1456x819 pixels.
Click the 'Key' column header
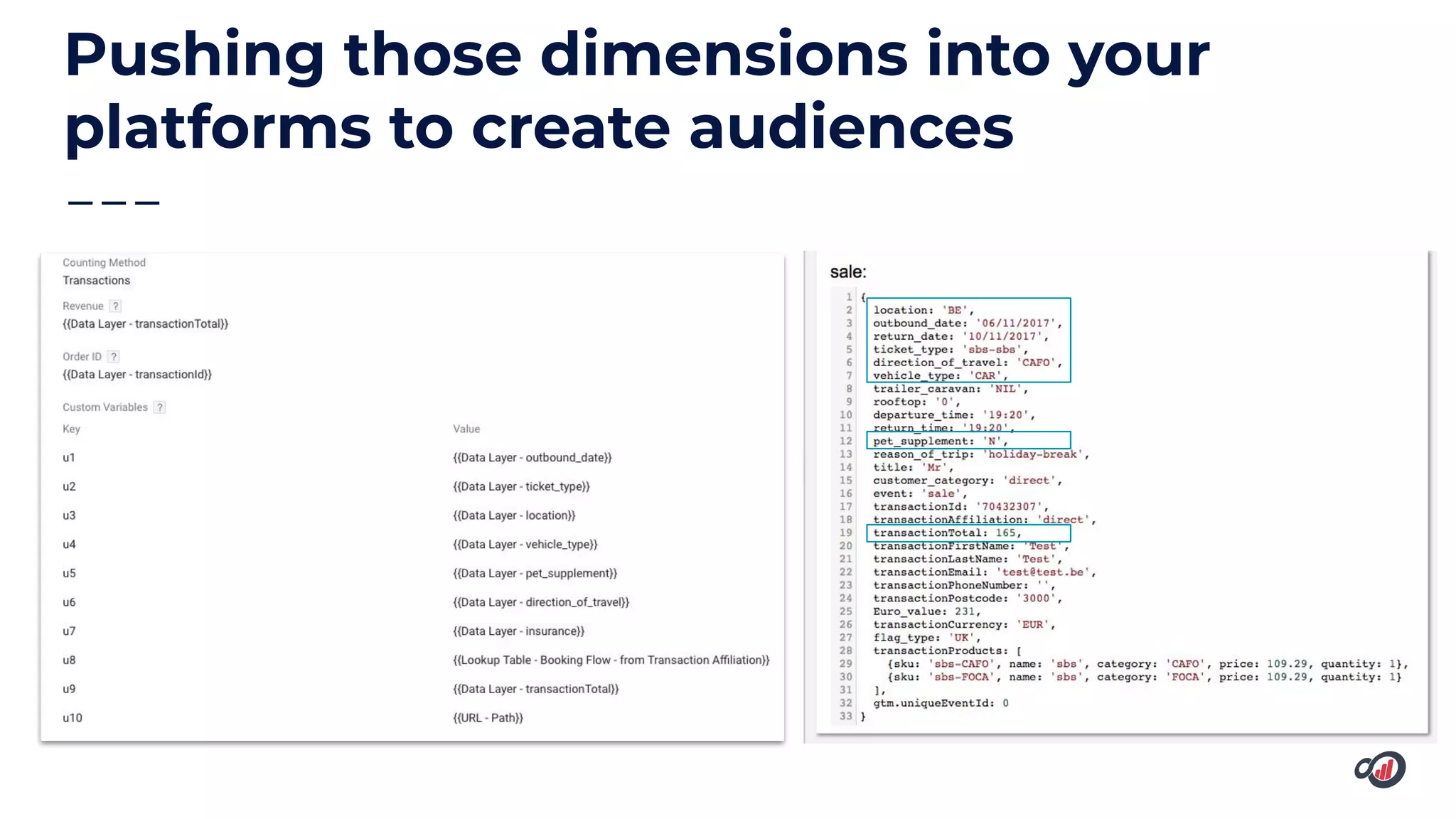[x=71, y=429]
